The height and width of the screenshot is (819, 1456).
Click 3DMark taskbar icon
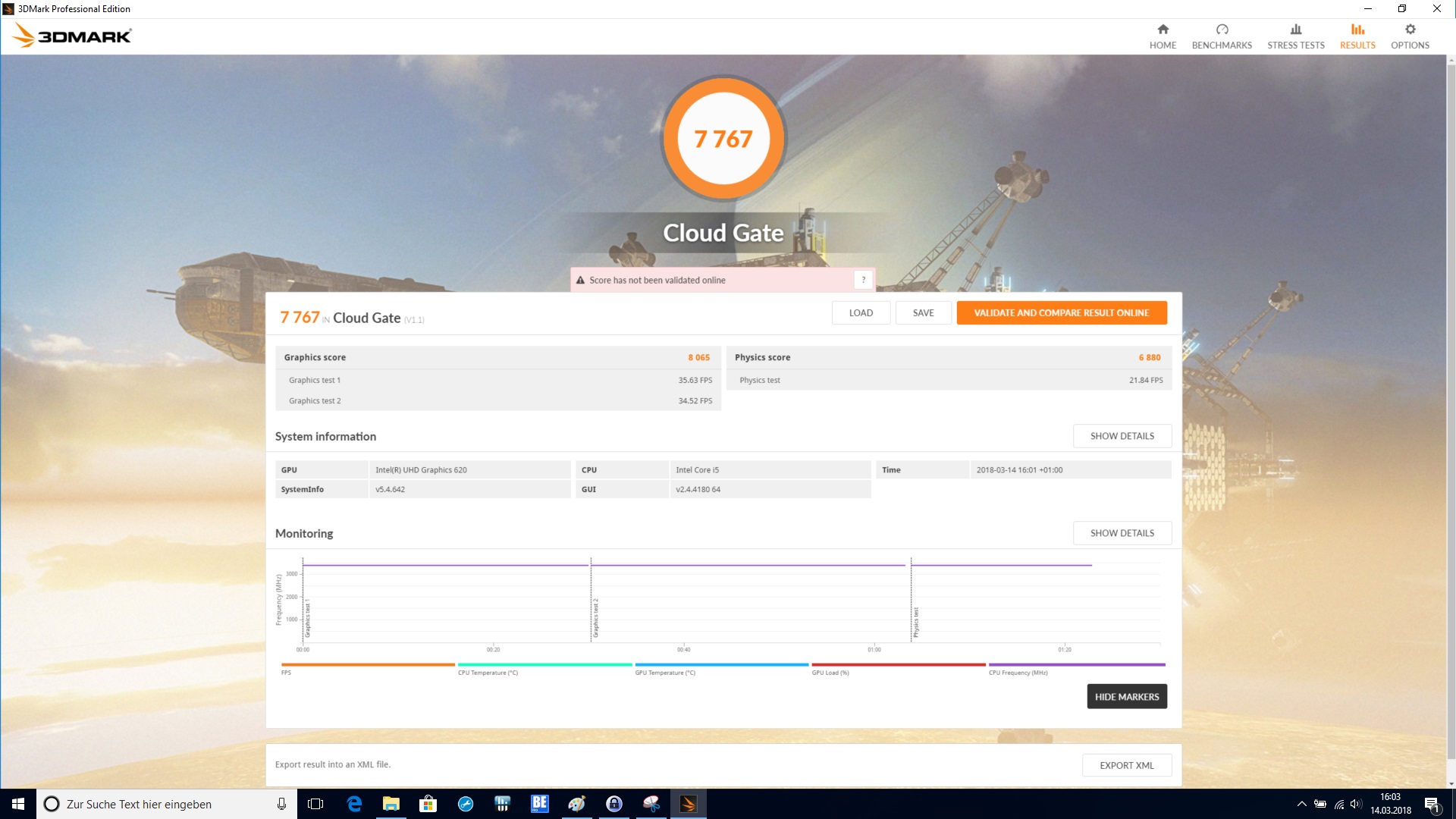pyautogui.click(x=688, y=804)
